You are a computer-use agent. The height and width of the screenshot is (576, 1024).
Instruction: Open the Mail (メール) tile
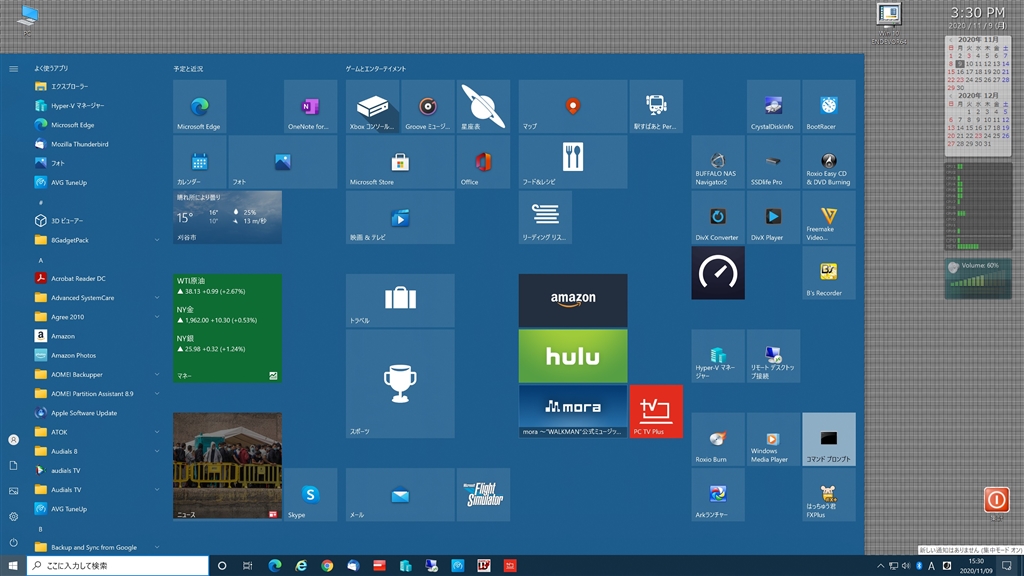(400, 495)
